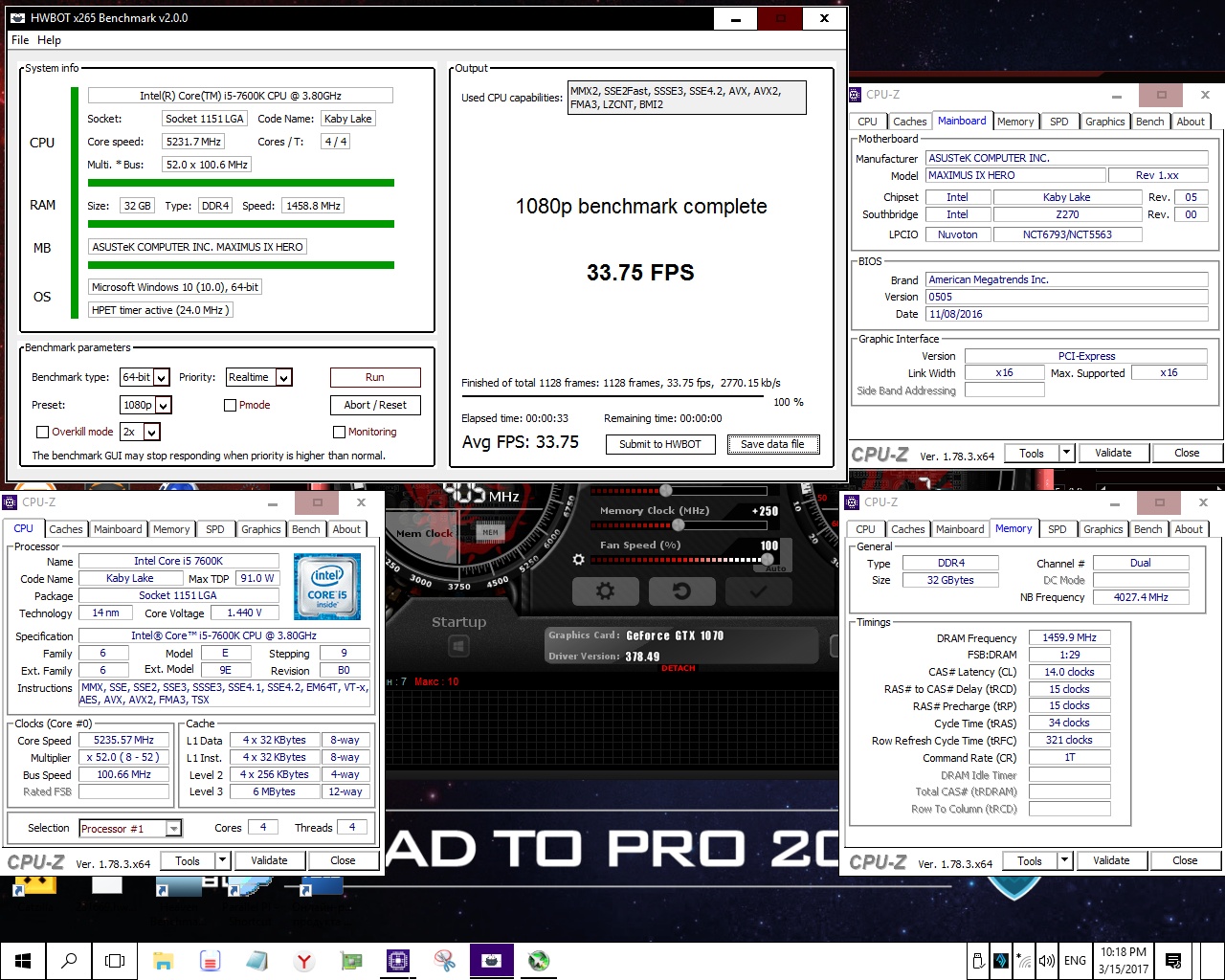1225x980 pixels.
Task: Open the Benchmark type 64-bit dropdown
Action: 145,378
